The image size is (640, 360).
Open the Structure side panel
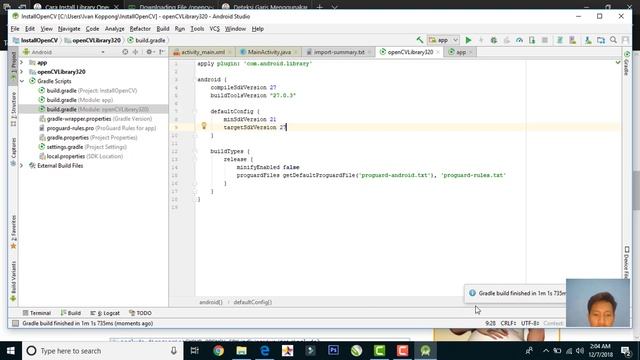13,109
